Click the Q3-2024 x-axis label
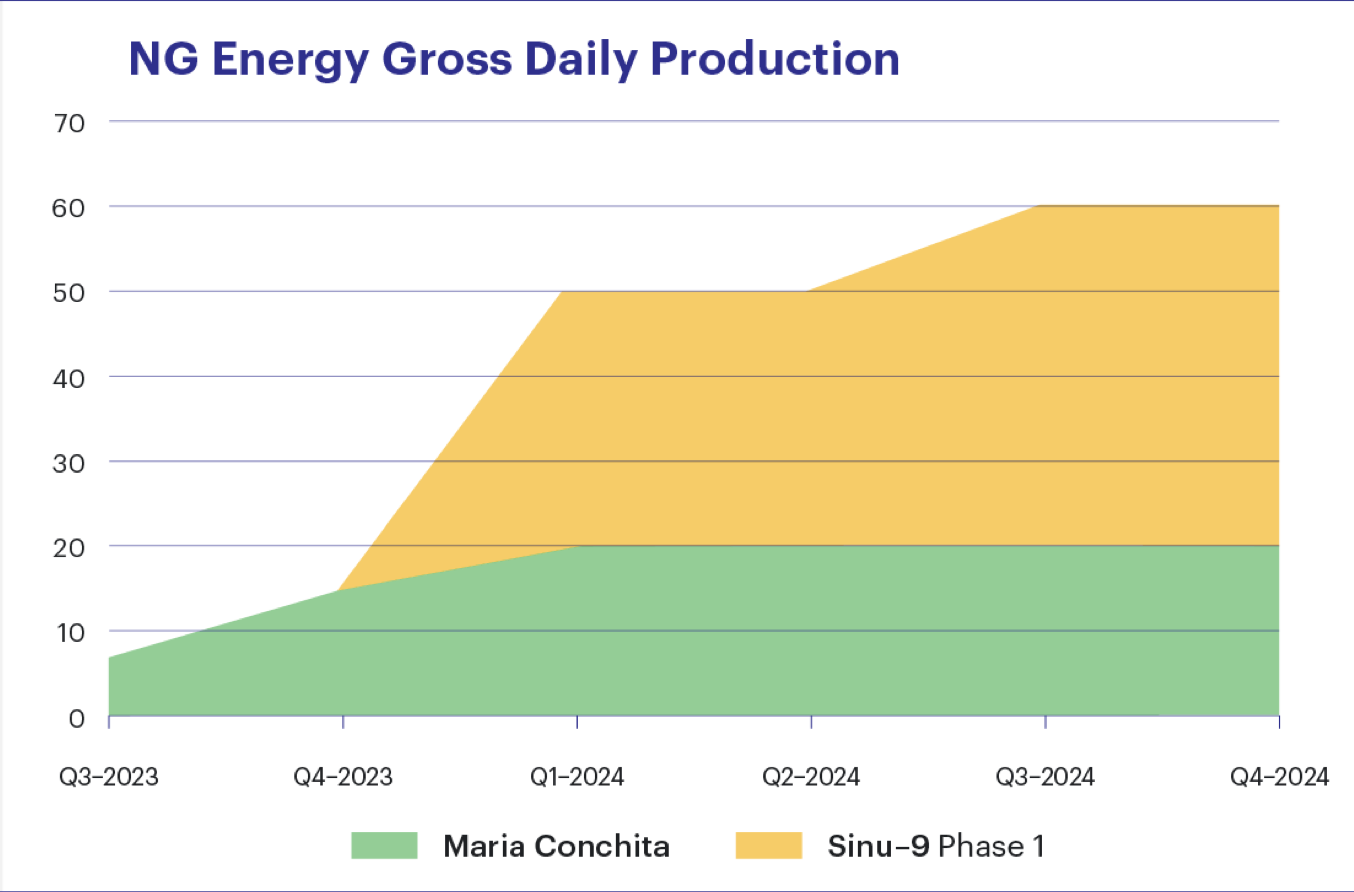Screen dimensions: 1354x892 tap(1045, 777)
